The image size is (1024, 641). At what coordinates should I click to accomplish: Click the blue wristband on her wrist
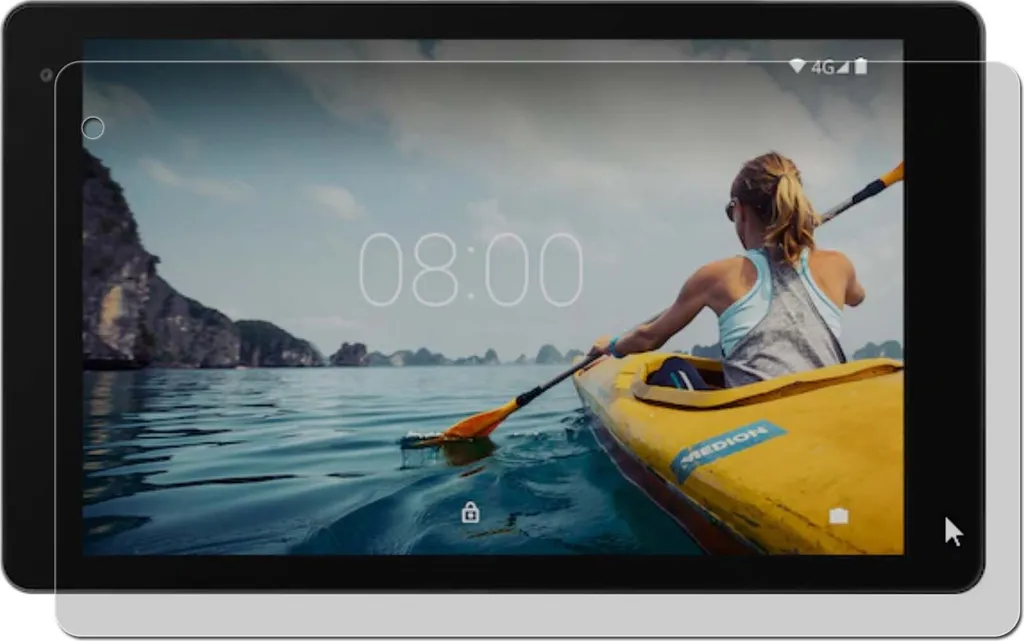pos(614,348)
